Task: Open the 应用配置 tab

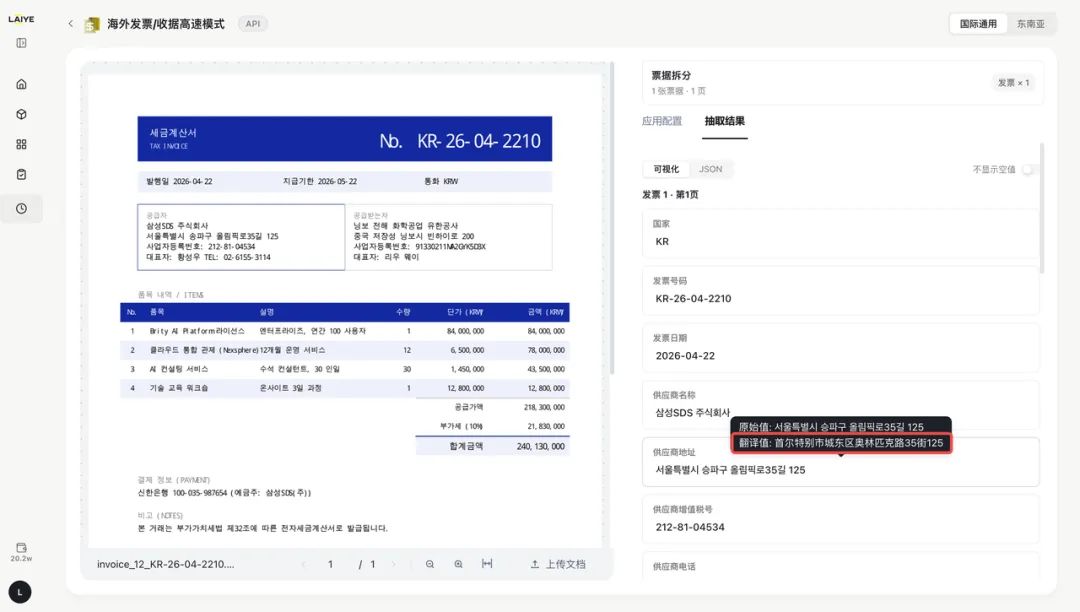Action: tap(662, 121)
